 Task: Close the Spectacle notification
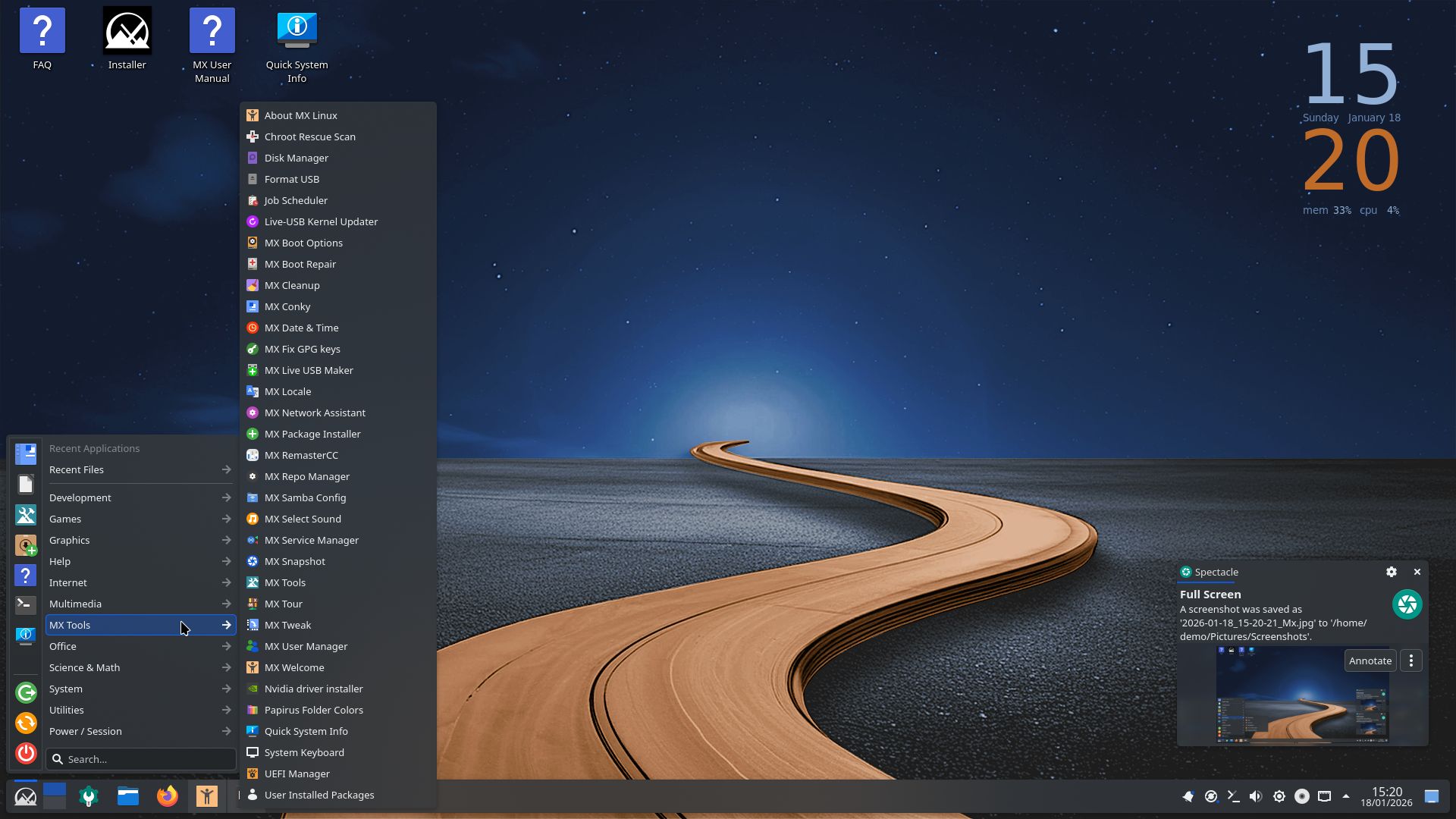(x=1417, y=572)
